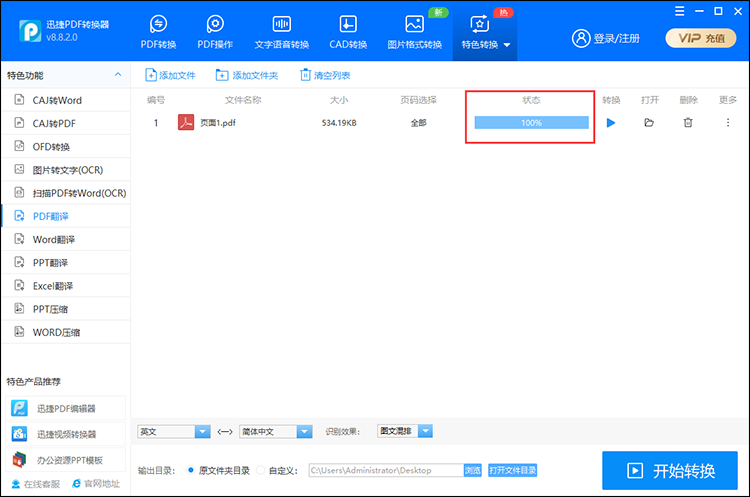Click the PDF file icon of 页面1.pdf
The height and width of the screenshot is (497, 750).
click(186, 122)
